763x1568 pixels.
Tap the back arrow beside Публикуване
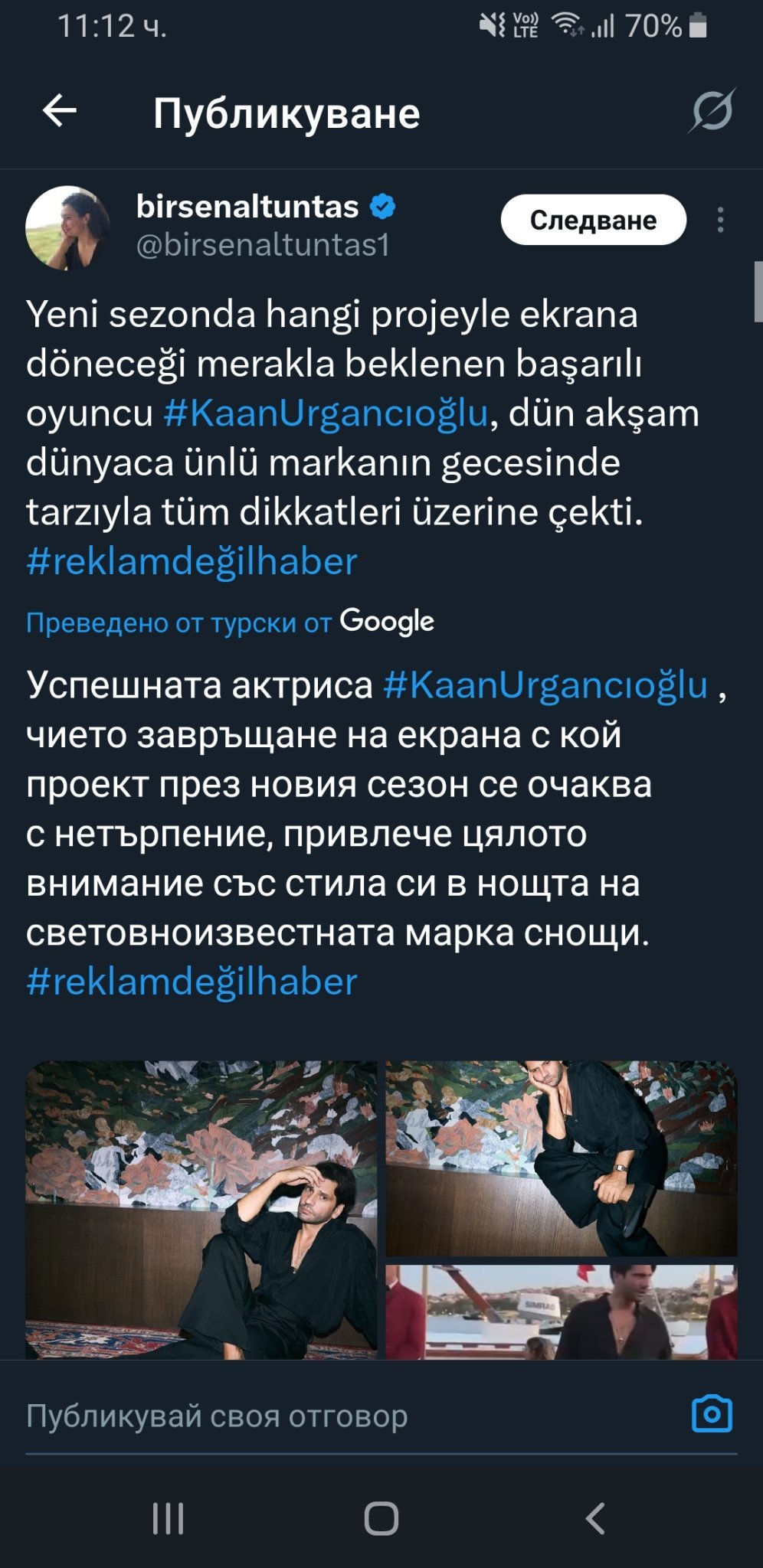coord(59,112)
